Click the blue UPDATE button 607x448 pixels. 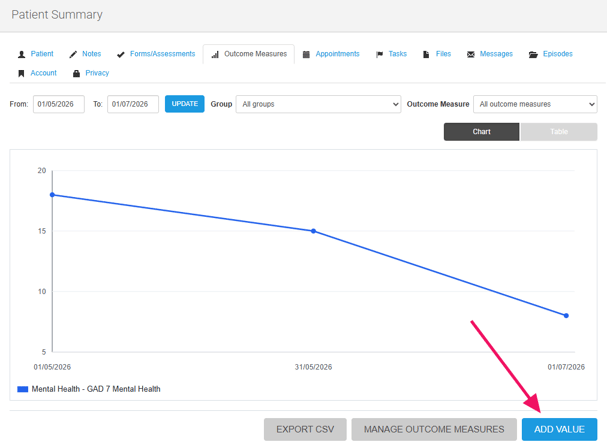[185, 104]
